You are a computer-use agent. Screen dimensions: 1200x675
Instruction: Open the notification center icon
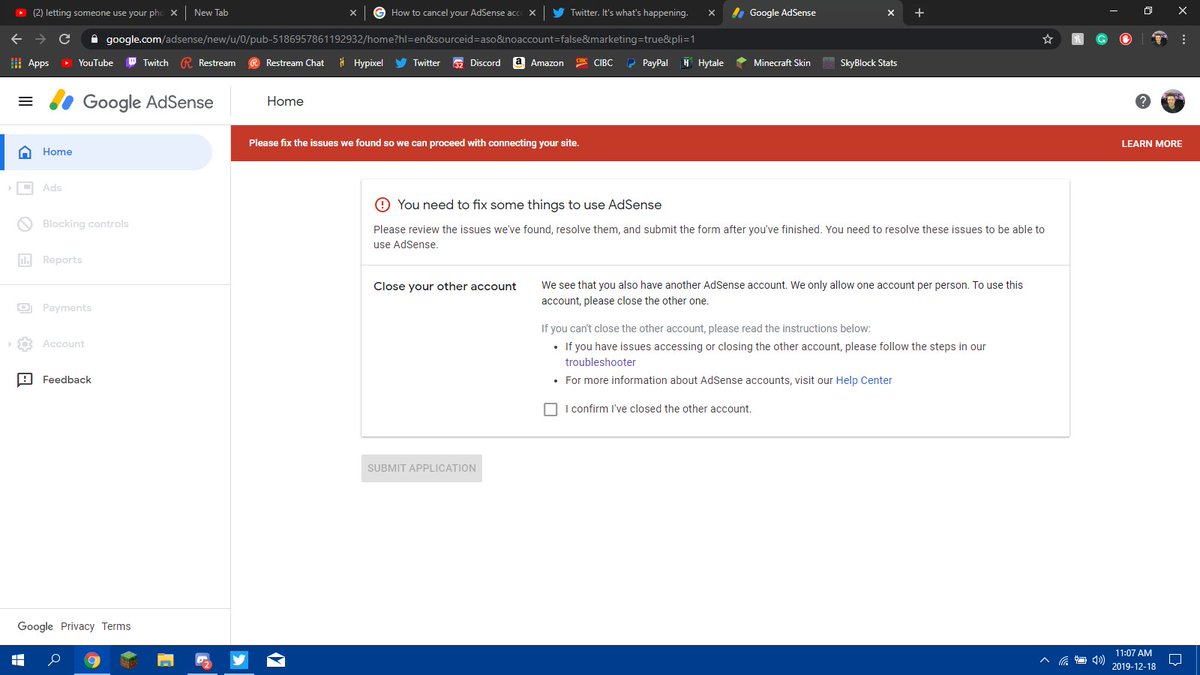click(1175, 660)
